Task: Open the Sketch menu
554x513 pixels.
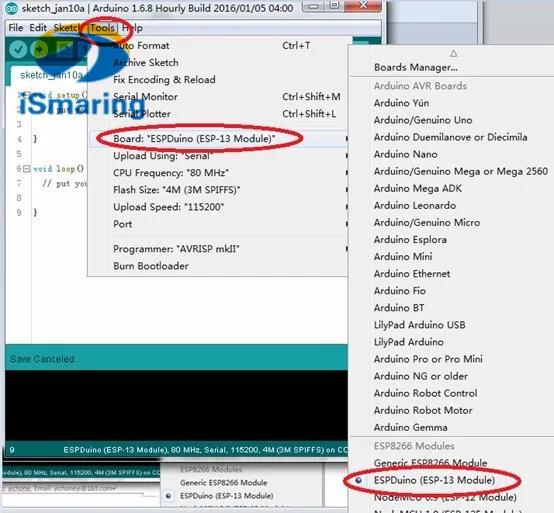Action: pyautogui.click(x=67, y=28)
